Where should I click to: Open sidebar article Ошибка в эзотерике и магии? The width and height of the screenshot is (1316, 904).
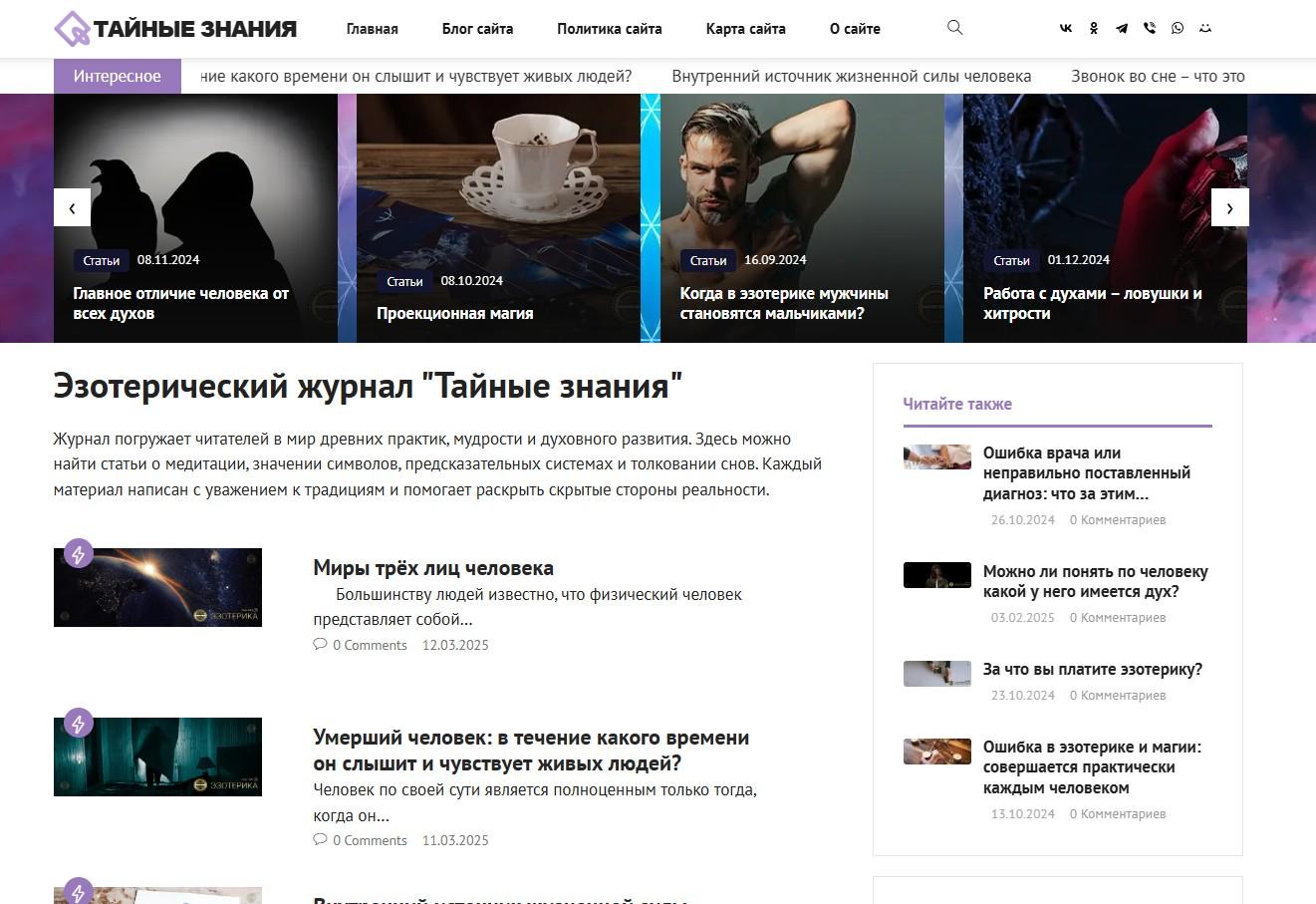tap(1093, 767)
